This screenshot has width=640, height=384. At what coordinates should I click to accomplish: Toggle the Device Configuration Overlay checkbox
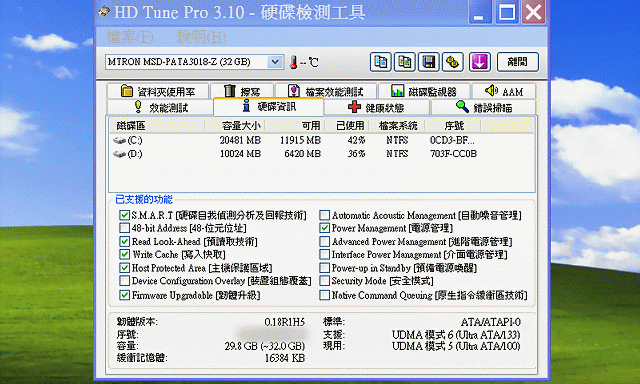[124, 281]
